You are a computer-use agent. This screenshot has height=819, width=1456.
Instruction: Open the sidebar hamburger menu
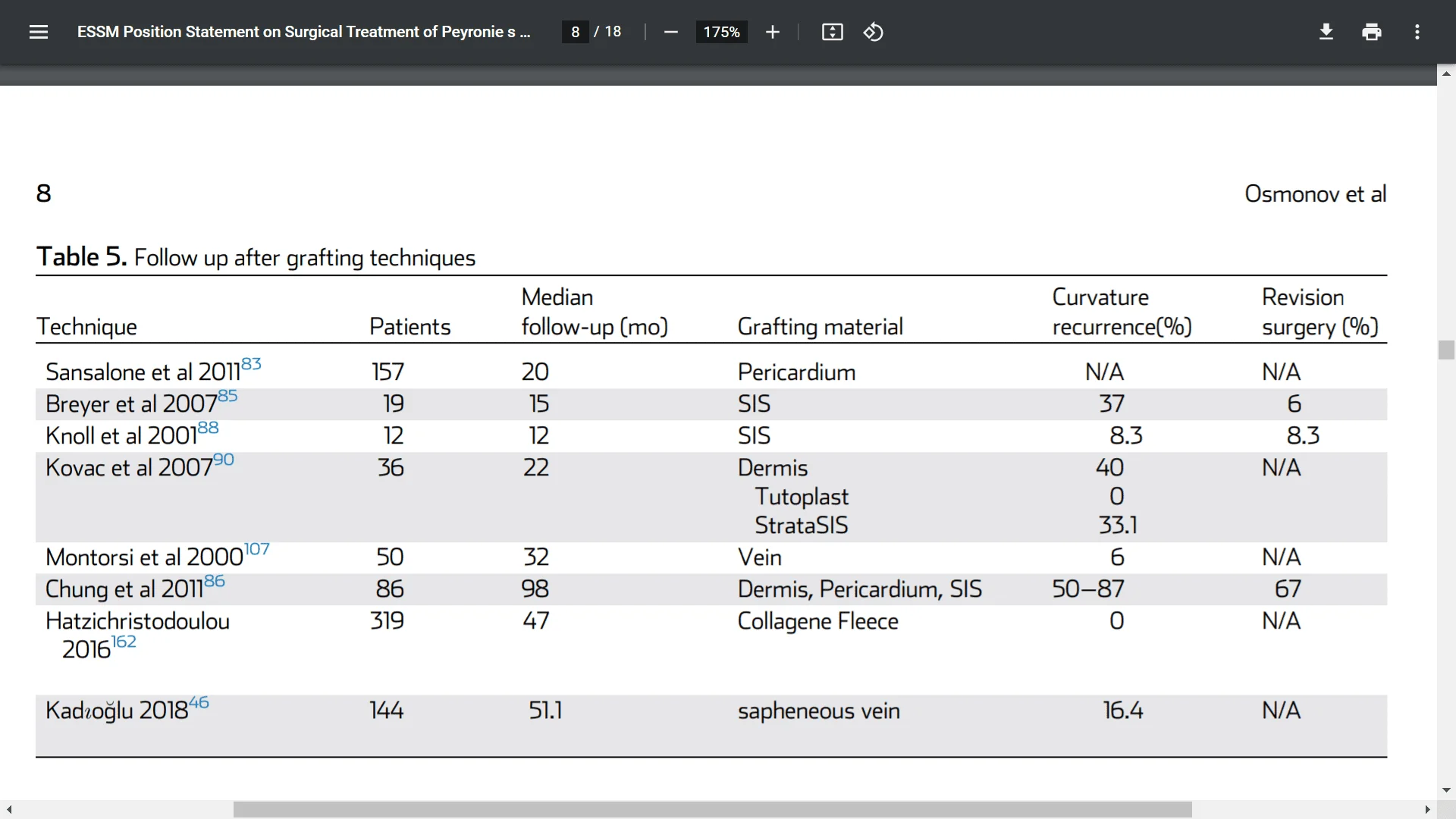pos(39,32)
